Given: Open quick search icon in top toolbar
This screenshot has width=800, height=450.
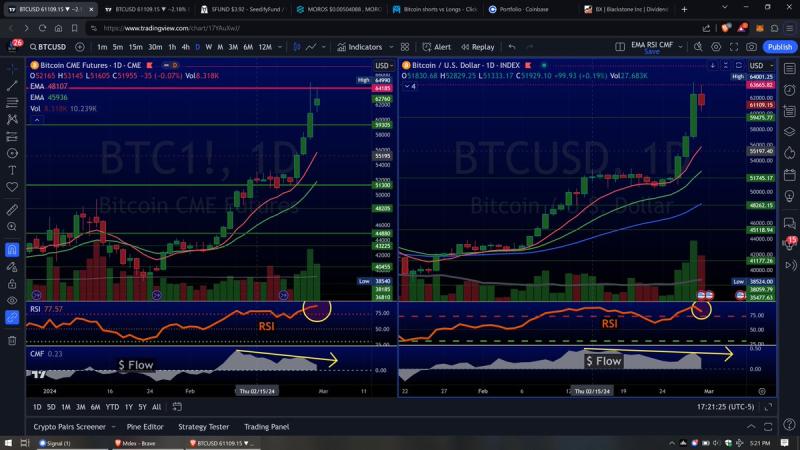Looking at the screenshot, I should (698, 47).
